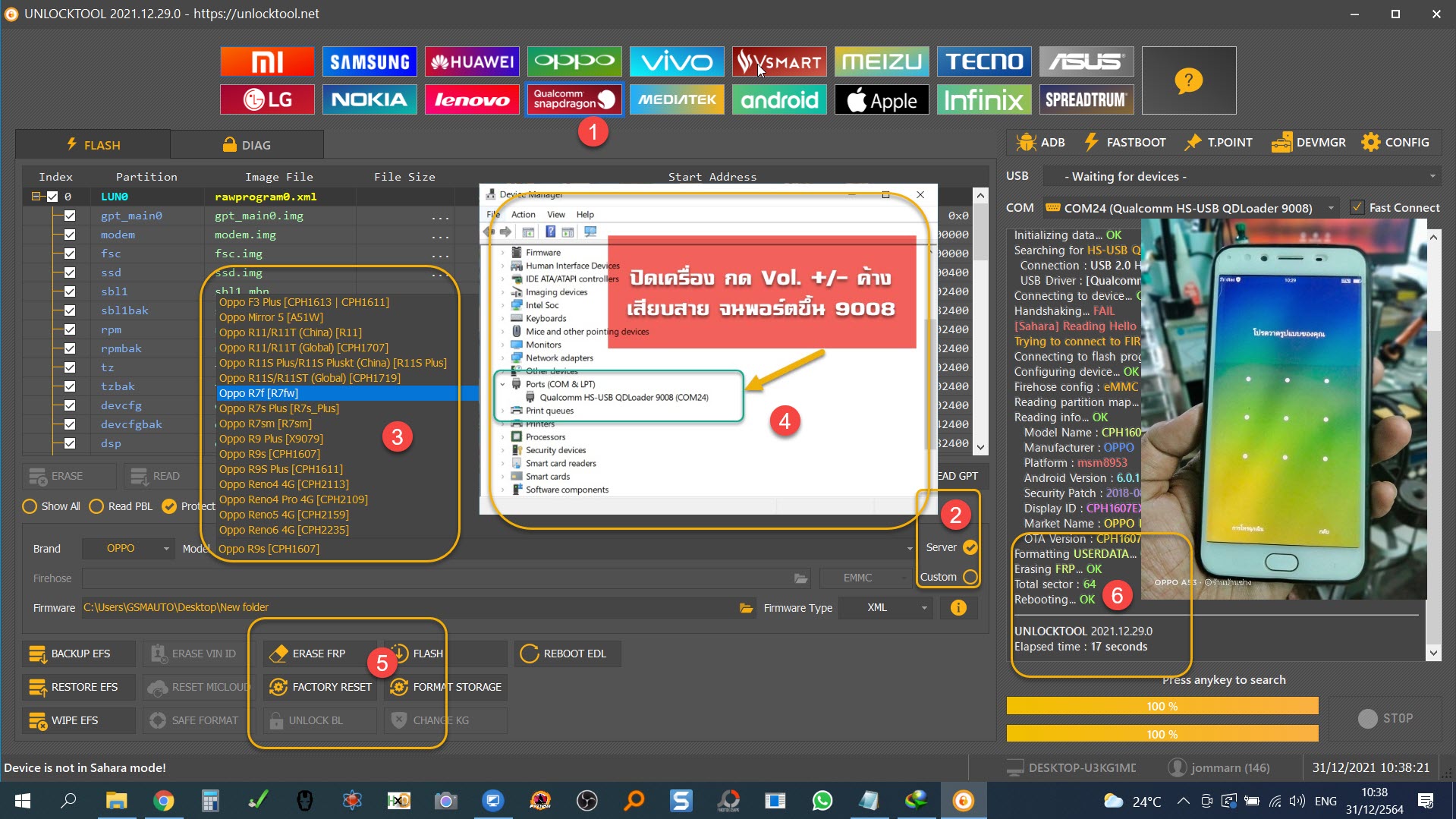Open Chrome from the taskbar

163,801
